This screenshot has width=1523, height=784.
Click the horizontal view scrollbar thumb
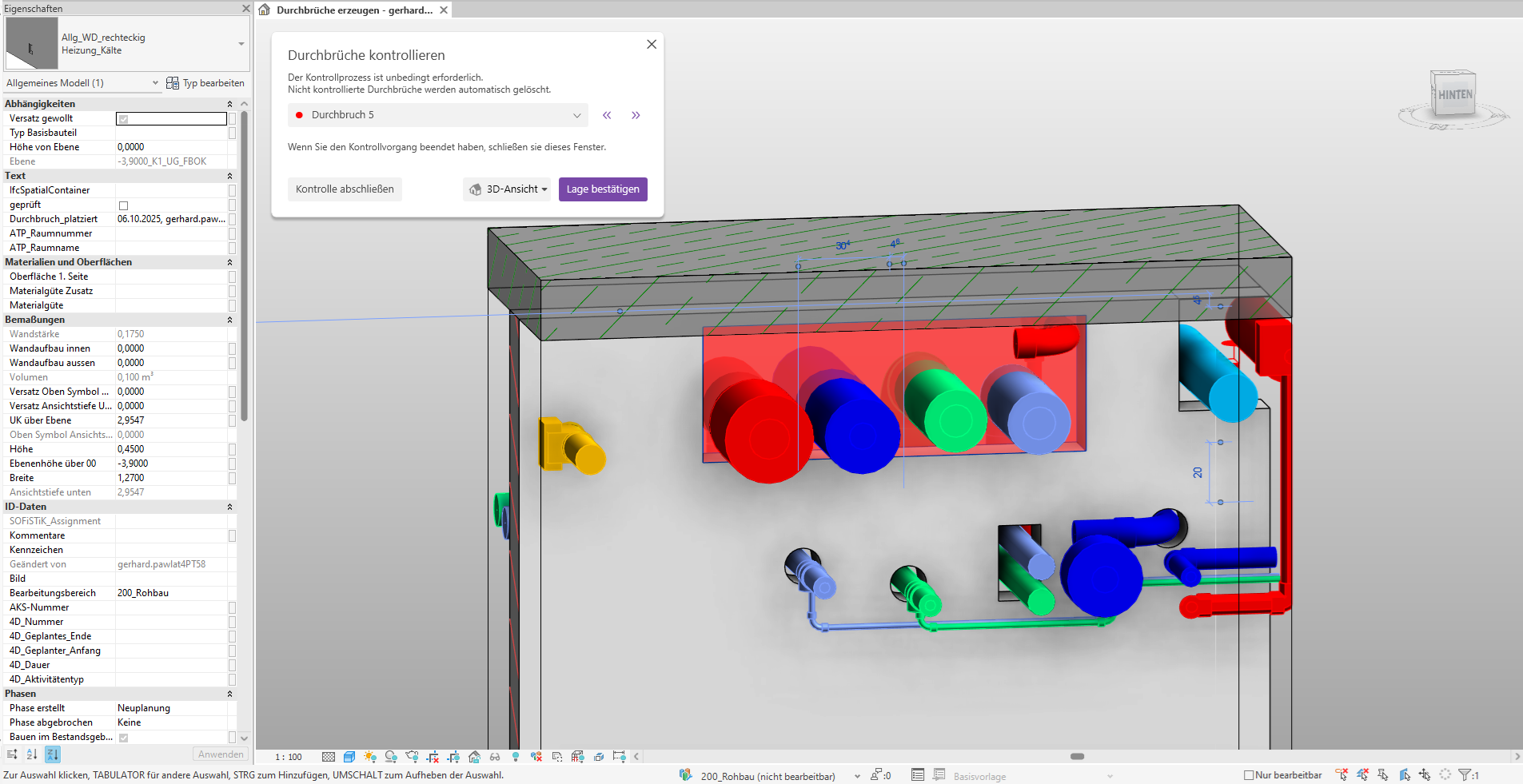(x=1077, y=756)
